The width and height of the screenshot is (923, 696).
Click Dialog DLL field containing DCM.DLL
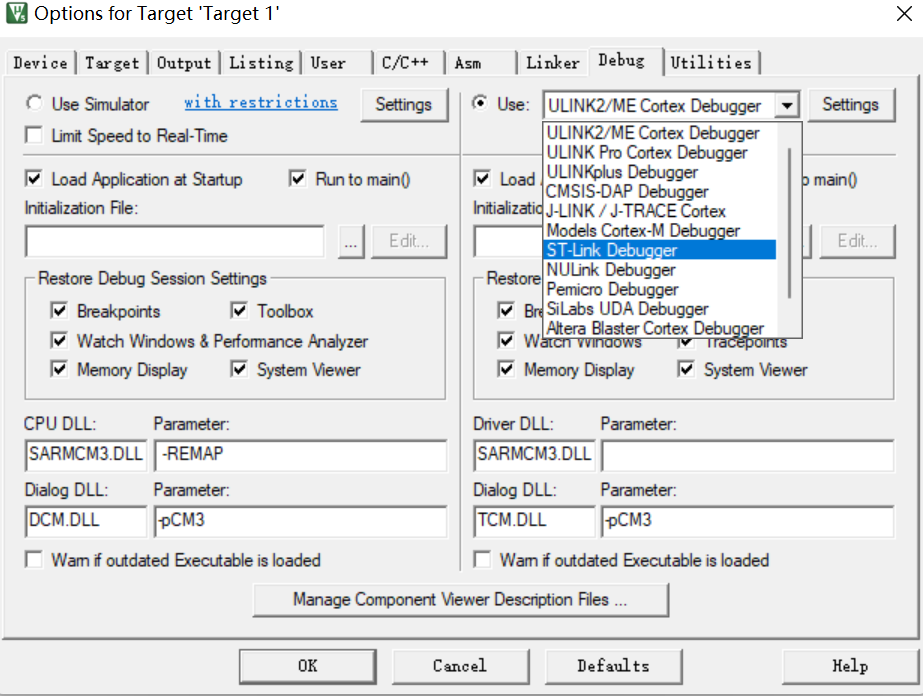(x=86, y=521)
